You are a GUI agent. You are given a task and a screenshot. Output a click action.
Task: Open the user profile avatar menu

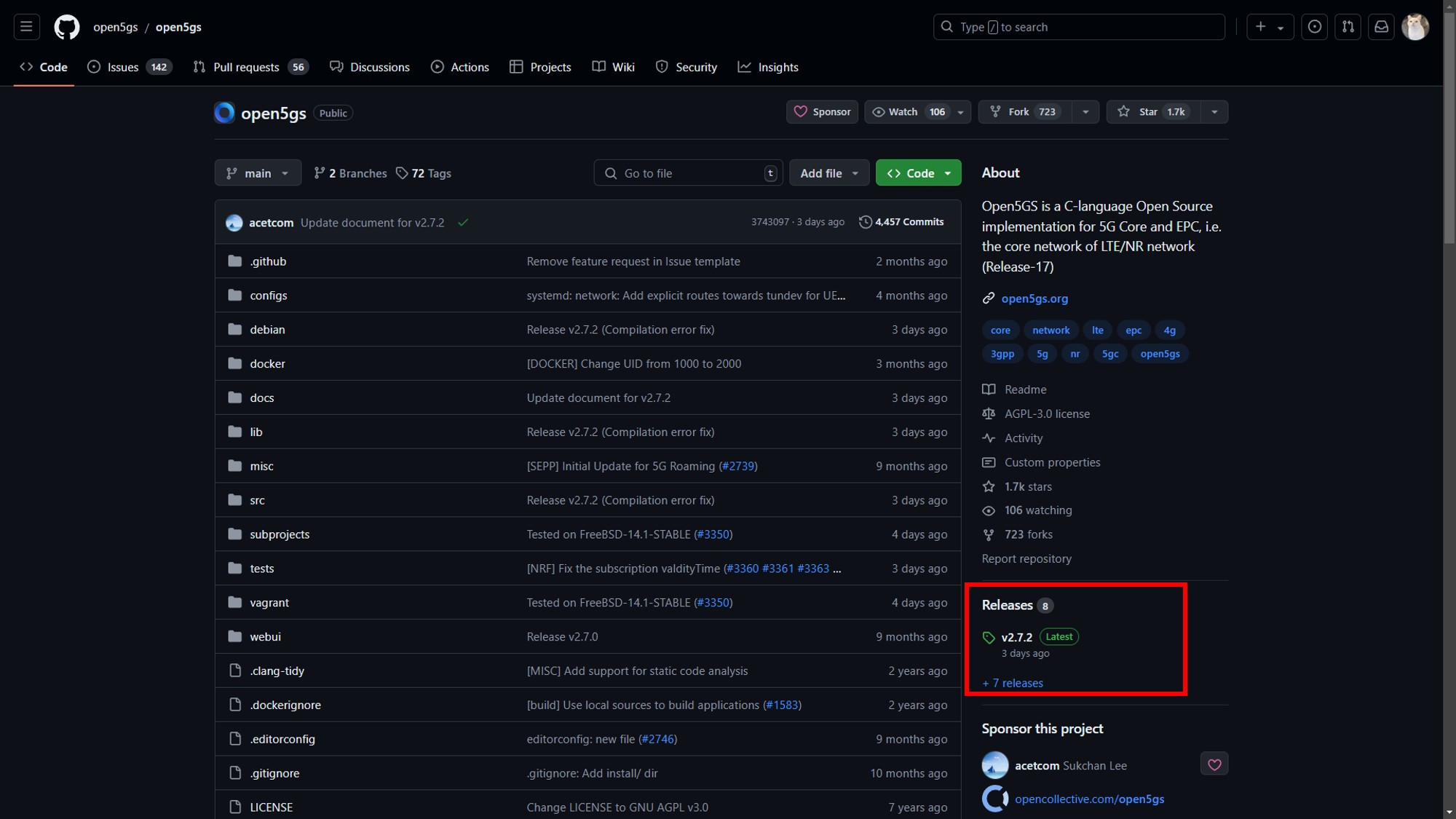click(x=1415, y=27)
